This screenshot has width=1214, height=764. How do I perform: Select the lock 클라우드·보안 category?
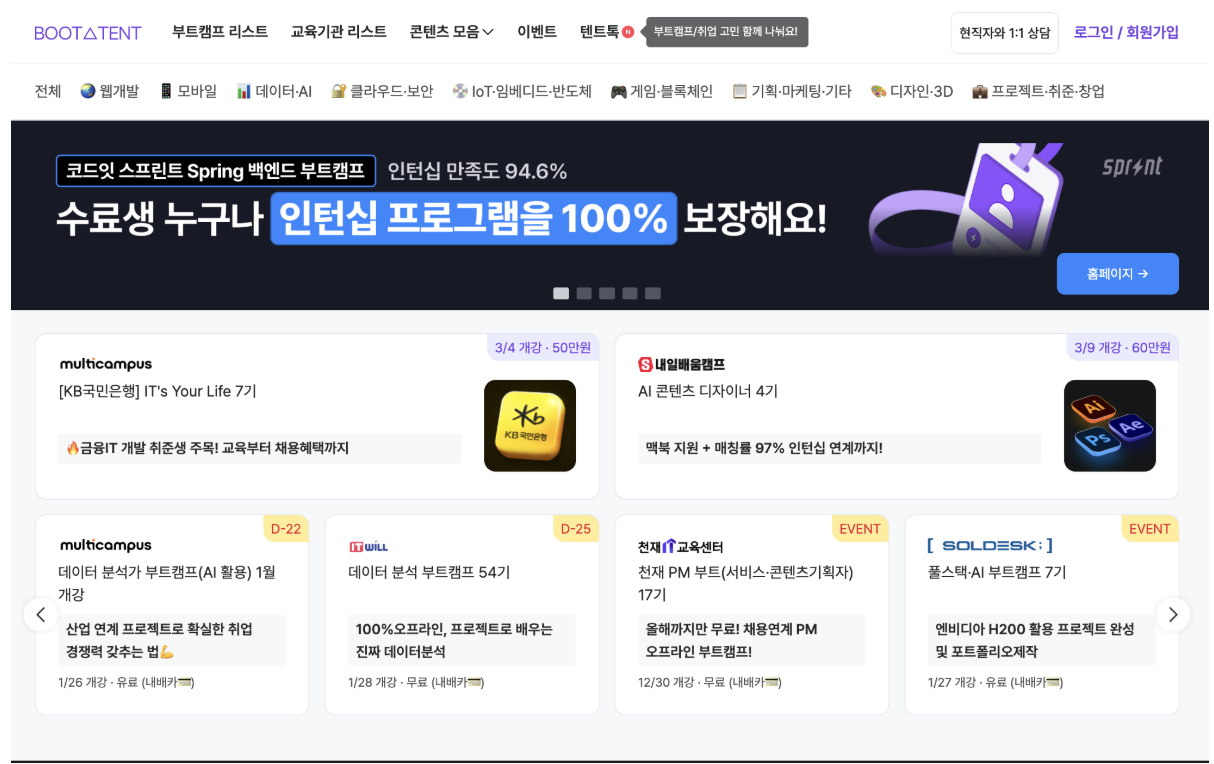click(382, 91)
